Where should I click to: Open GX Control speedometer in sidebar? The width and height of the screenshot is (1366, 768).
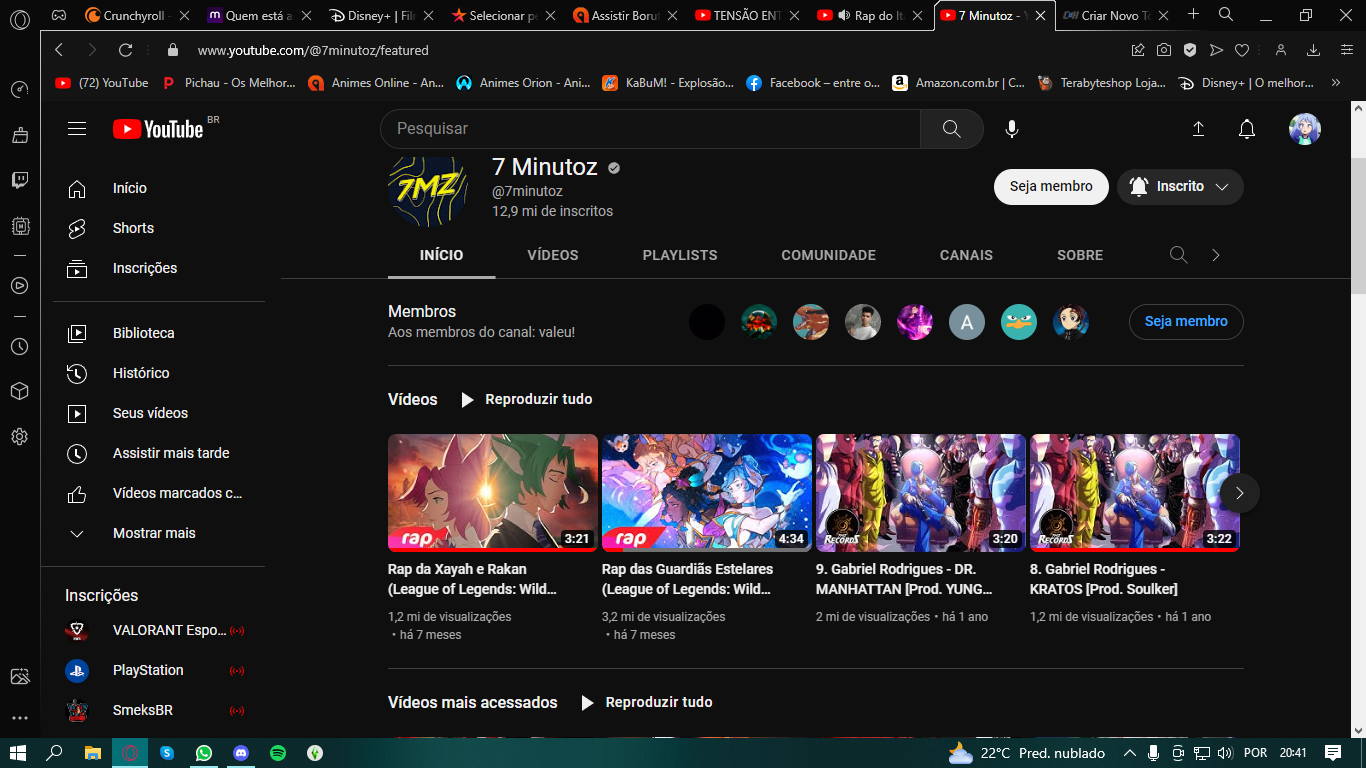19,90
